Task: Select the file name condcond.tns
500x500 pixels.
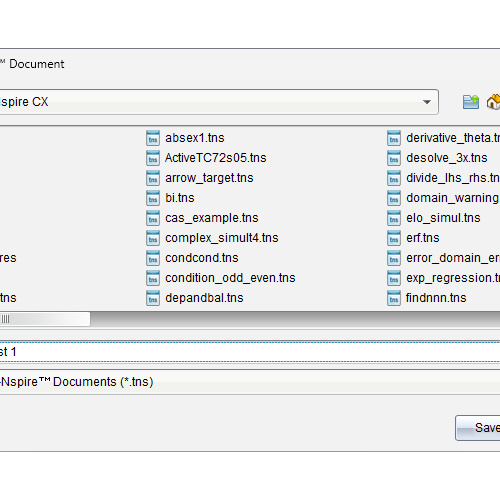Action: pyautogui.click(x=202, y=258)
